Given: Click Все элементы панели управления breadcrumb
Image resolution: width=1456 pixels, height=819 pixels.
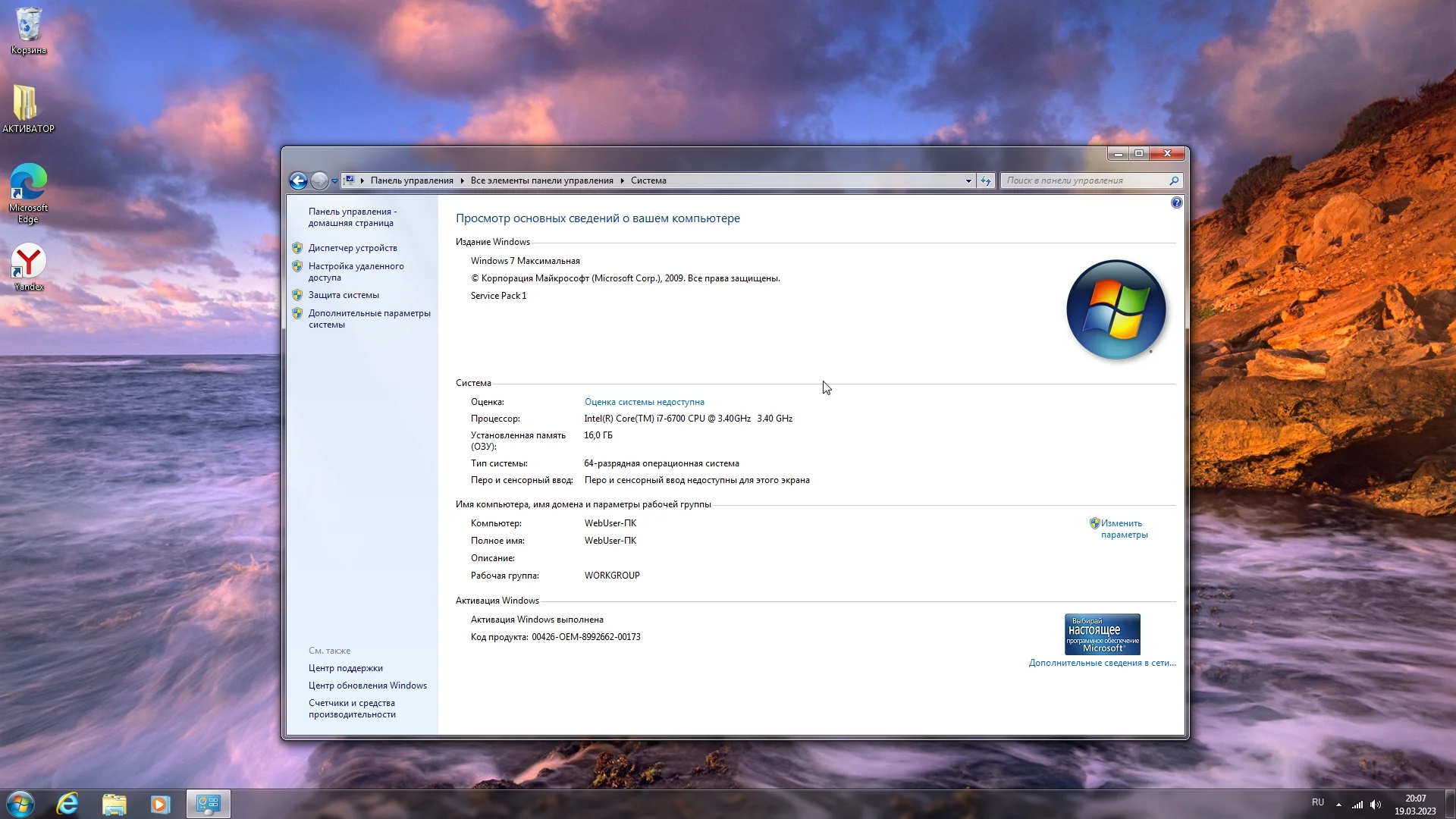Looking at the screenshot, I should coord(541,180).
